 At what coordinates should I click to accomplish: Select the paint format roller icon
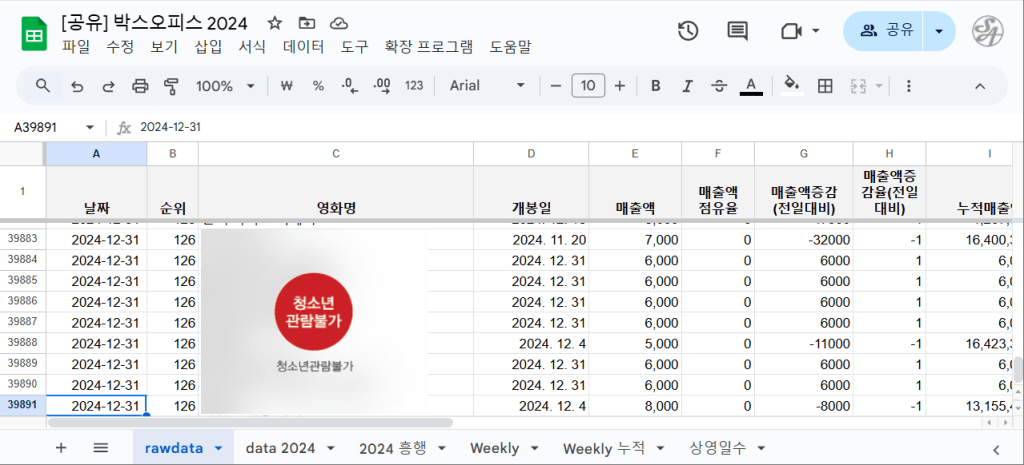tap(170, 86)
